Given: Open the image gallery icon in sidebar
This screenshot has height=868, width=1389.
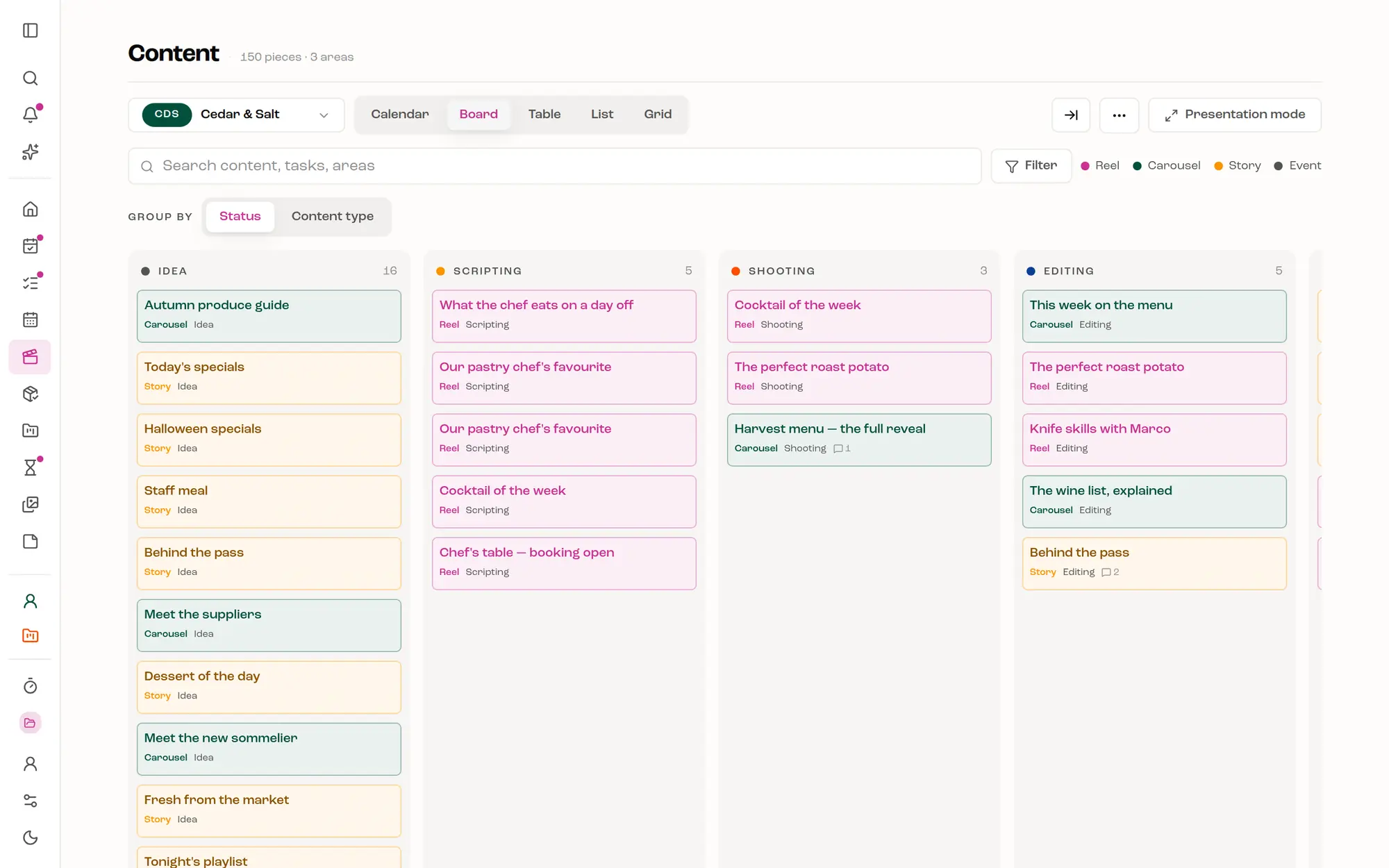Looking at the screenshot, I should pos(30,504).
